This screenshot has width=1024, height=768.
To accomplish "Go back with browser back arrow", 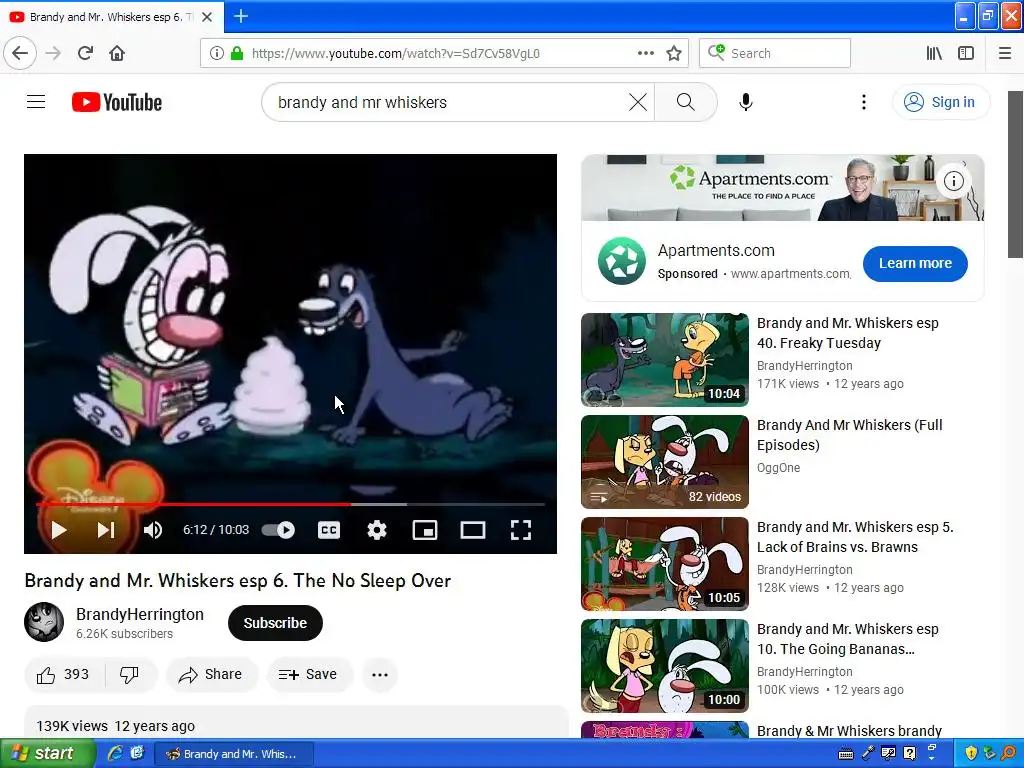I will 20,54.
